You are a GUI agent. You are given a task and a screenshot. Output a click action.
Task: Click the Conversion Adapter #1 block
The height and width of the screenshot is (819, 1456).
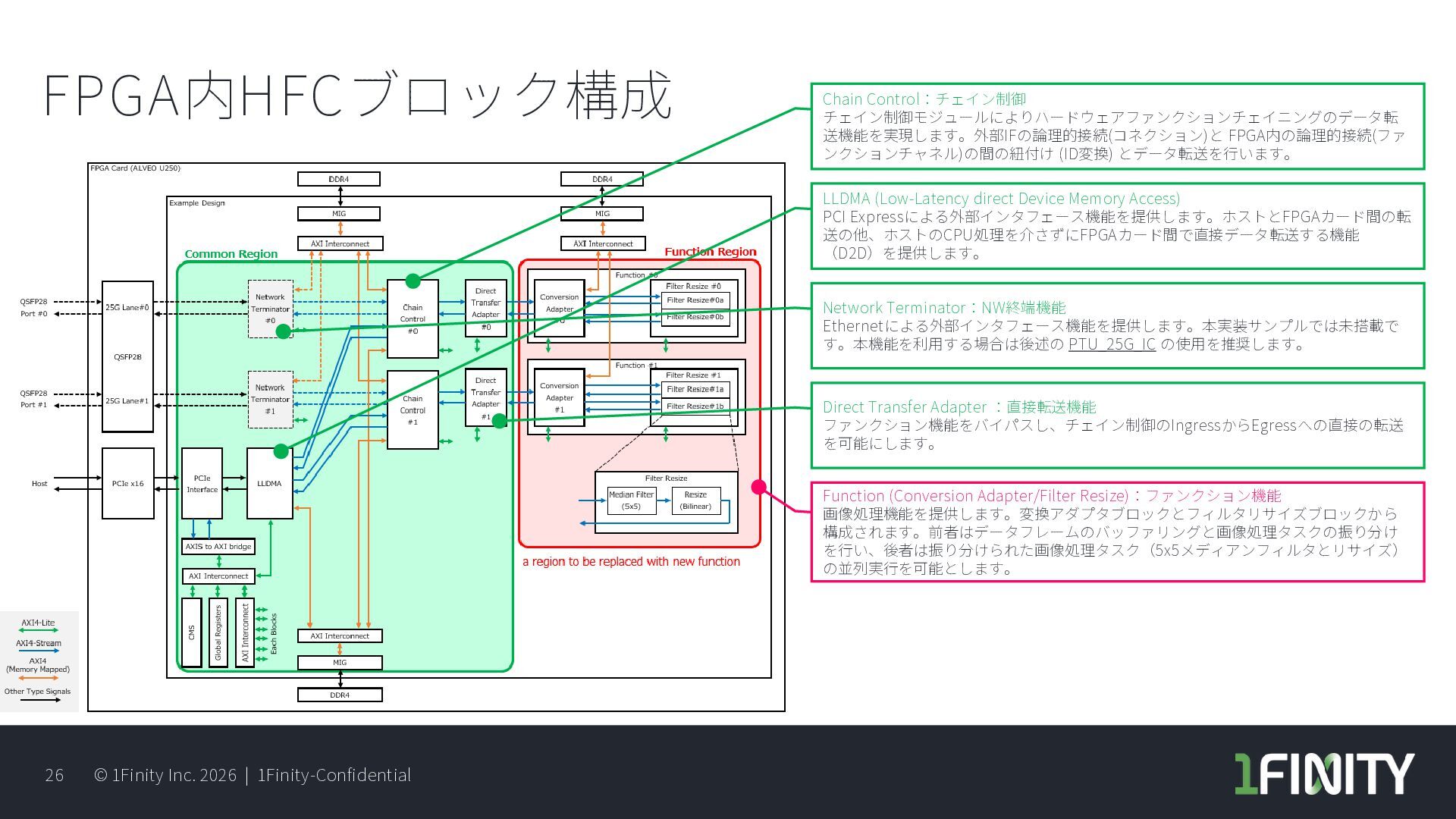click(560, 397)
